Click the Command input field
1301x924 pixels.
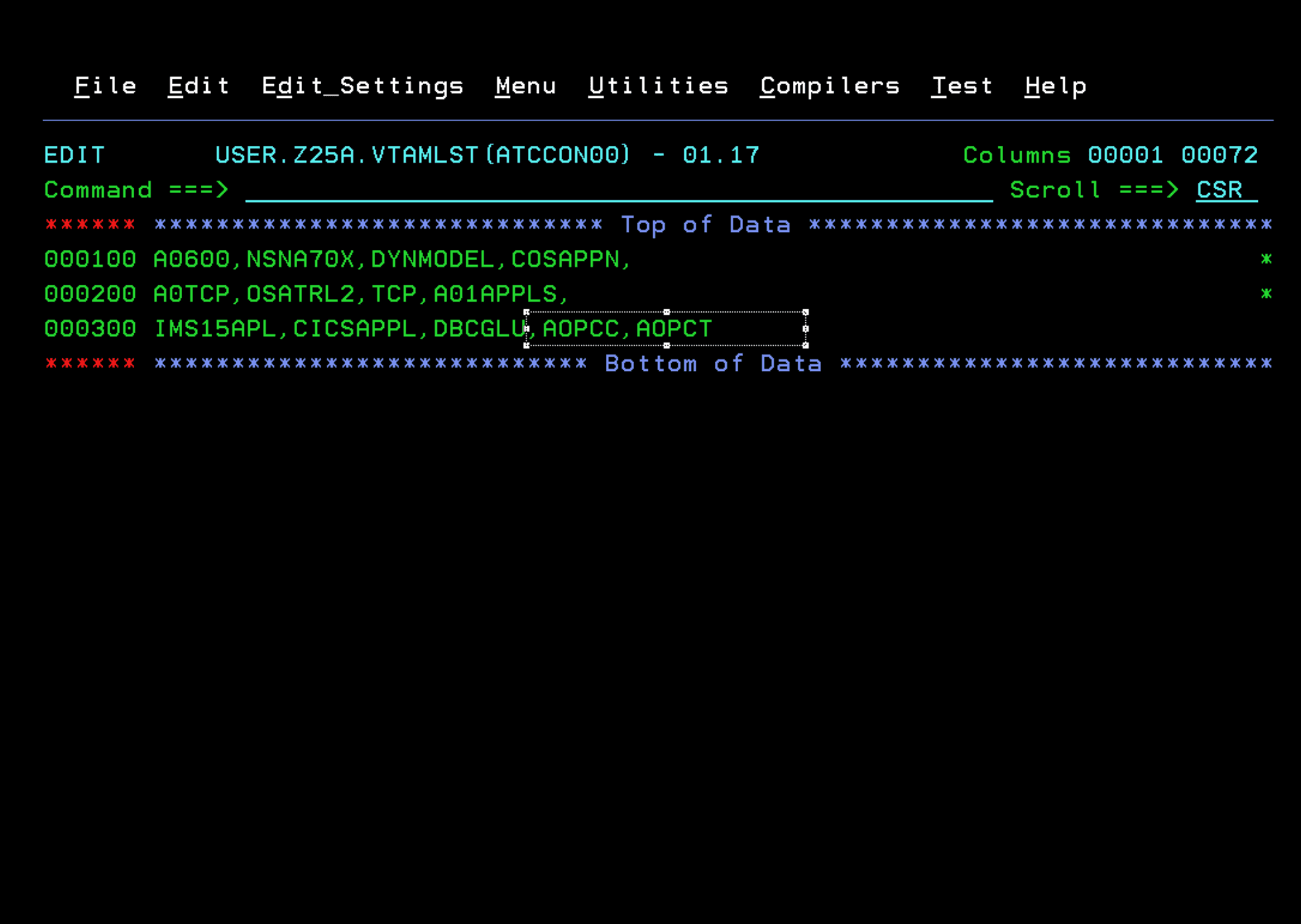pyautogui.click(x=616, y=190)
